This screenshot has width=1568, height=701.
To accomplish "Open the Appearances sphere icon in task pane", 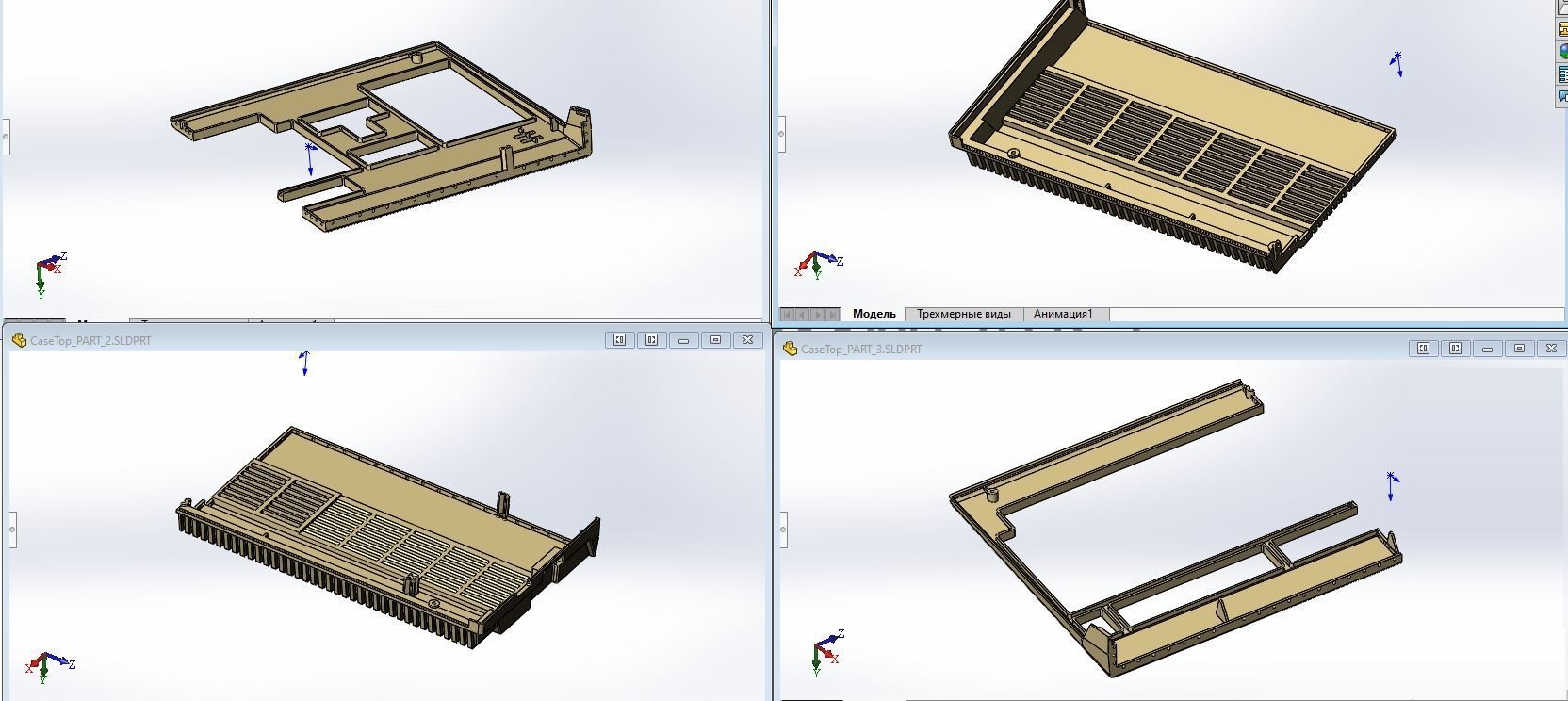I will [1561, 53].
